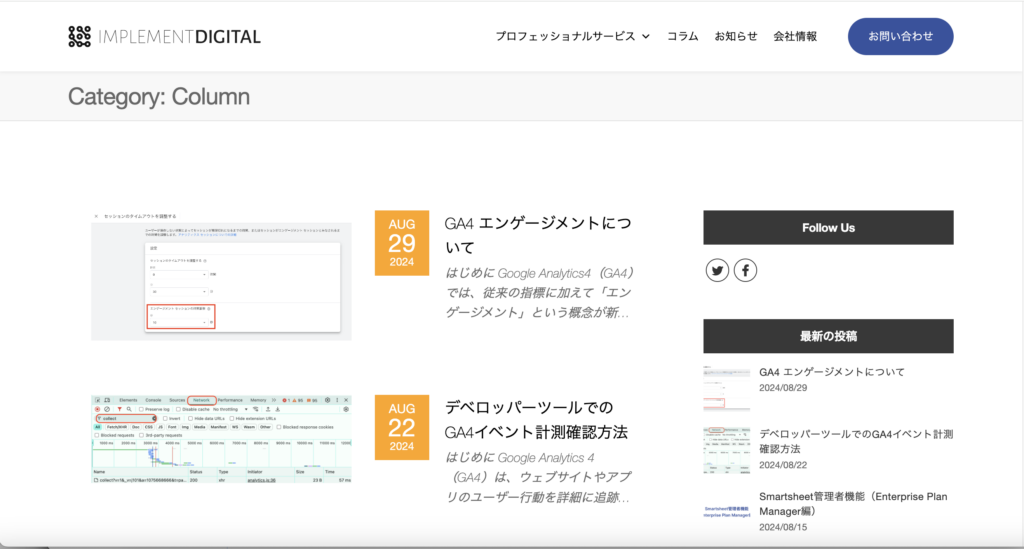Open sidebar post GA4 エンゲージメントについて
The height and width of the screenshot is (549, 1024).
point(831,372)
